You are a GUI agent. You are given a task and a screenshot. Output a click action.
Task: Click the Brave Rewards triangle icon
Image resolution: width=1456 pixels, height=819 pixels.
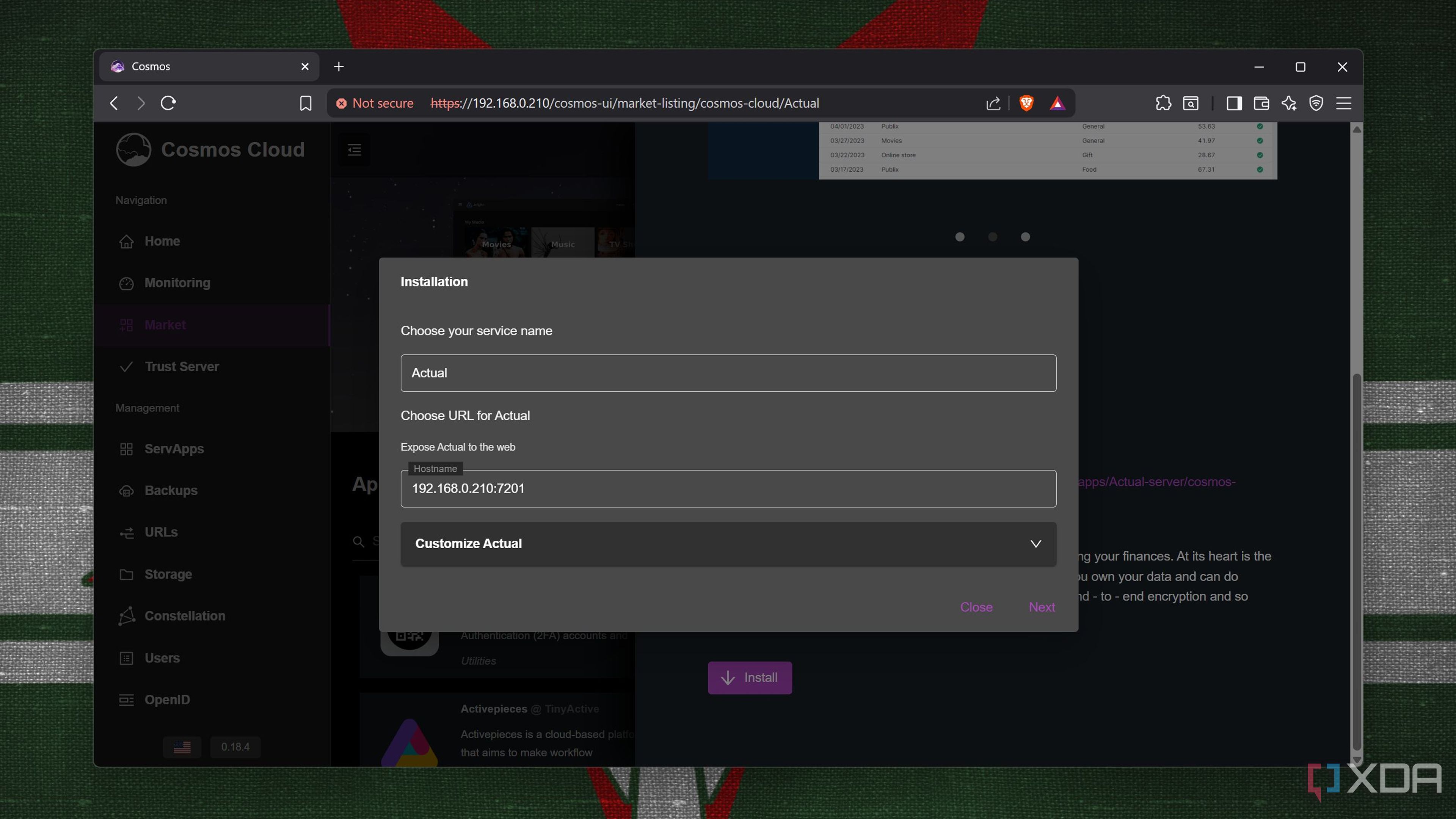(x=1057, y=104)
